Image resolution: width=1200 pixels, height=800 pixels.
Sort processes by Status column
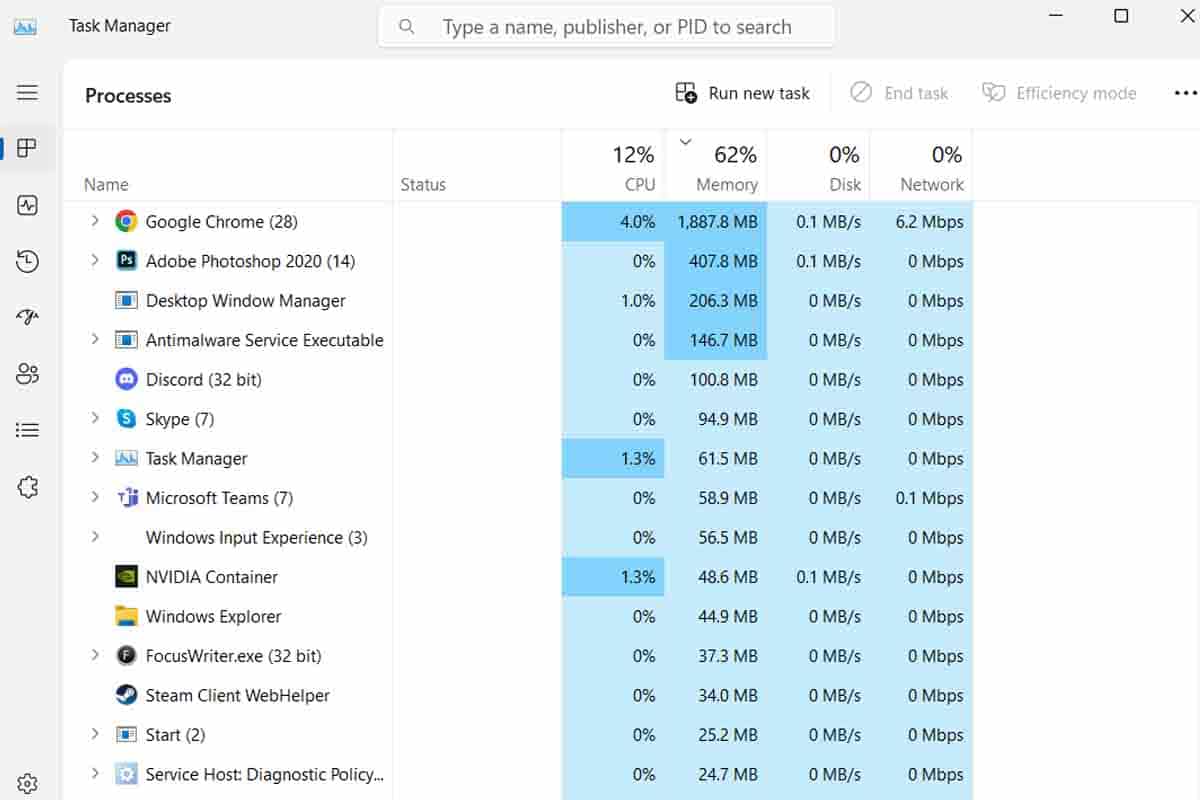(477, 166)
